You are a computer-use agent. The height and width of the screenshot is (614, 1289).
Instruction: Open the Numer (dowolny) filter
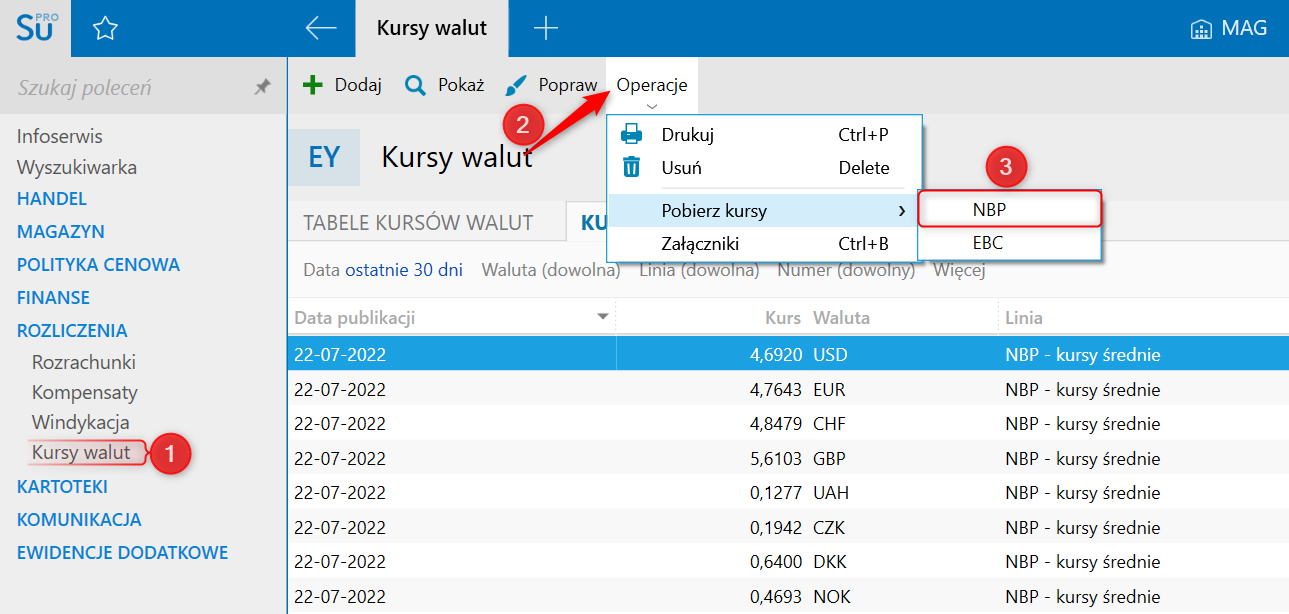846,270
